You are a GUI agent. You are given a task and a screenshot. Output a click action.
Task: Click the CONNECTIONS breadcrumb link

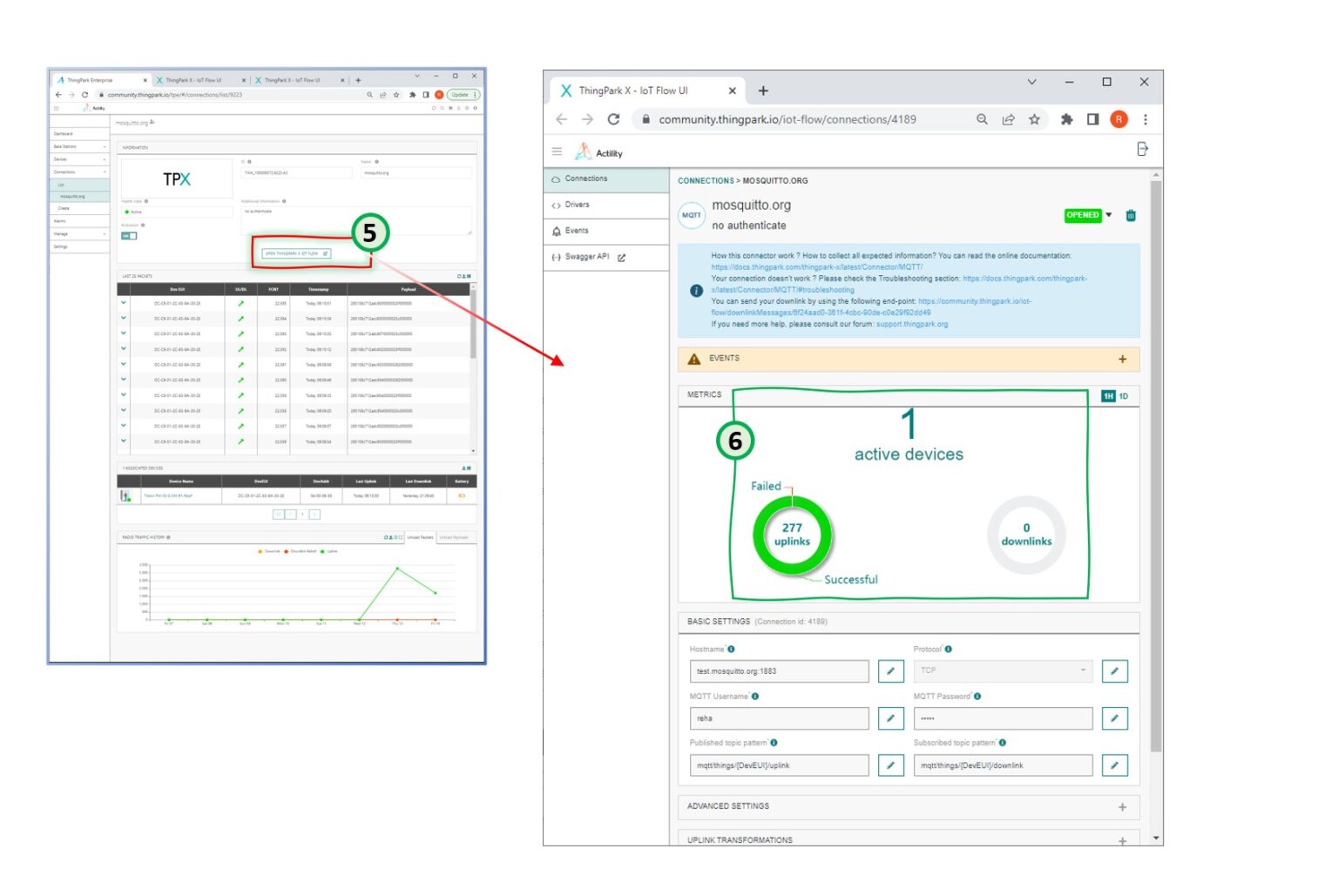pyautogui.click(x=706, y=181)
